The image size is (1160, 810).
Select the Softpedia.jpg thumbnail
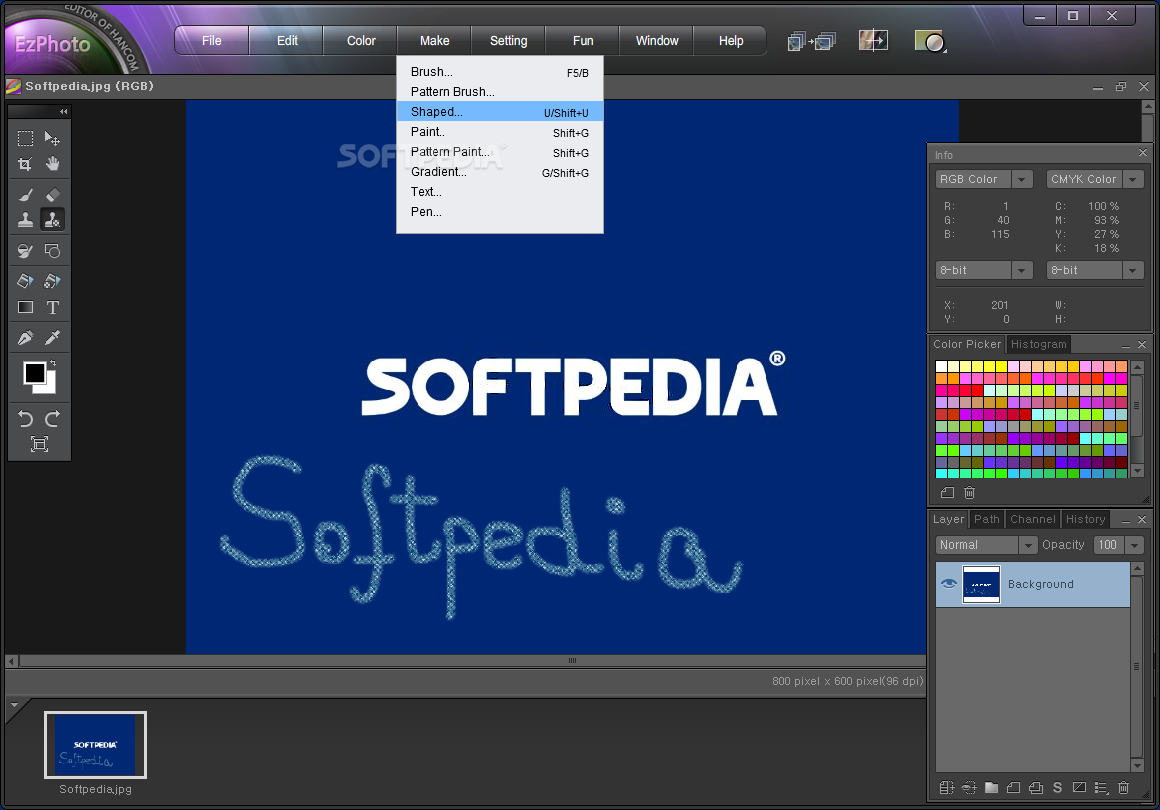pos(95,745)
